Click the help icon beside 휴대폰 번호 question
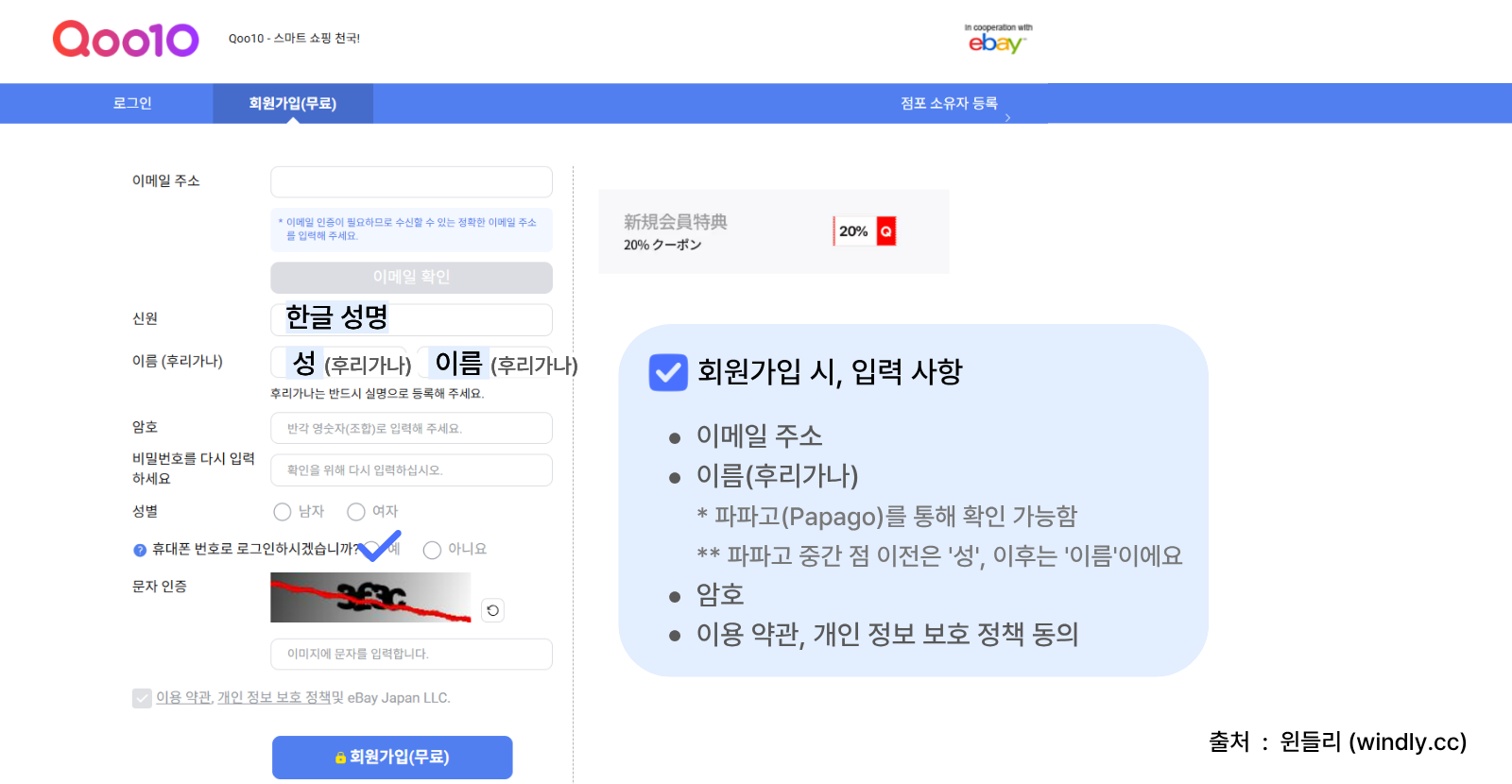Image resolution: width=1512 pixels, height=784 pixels. 140,550
